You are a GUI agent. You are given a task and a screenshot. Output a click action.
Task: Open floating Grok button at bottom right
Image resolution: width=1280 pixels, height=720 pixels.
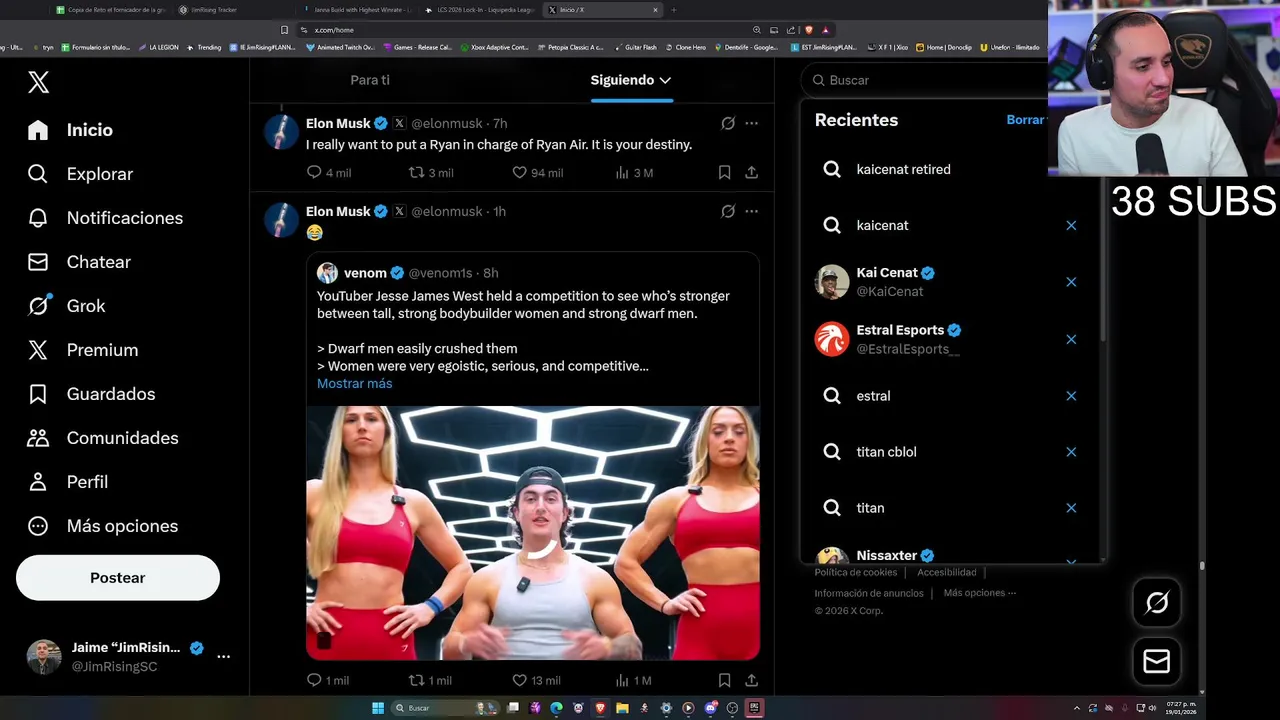point(1157,603)
